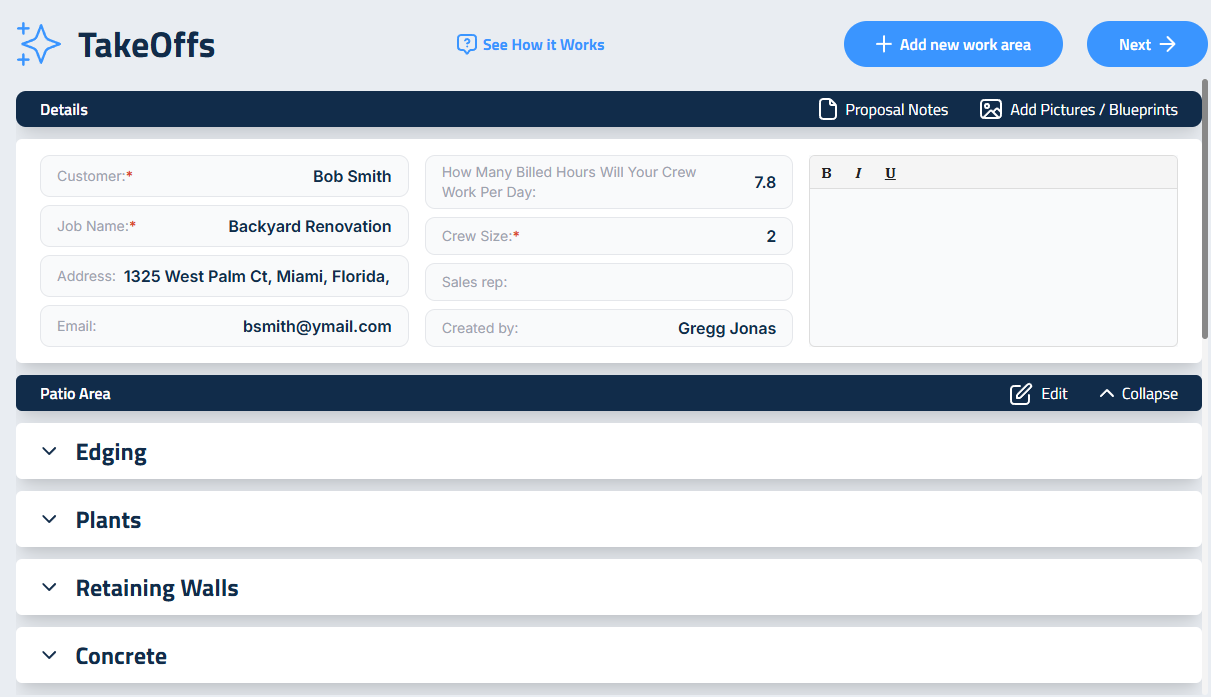
Task: Open the See How it Works link
Action: (543, 44)
